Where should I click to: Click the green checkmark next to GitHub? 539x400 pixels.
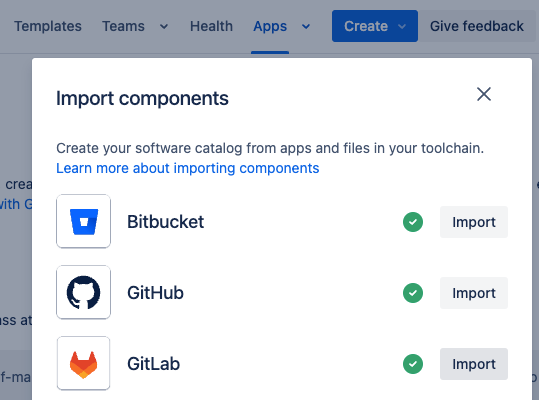(413, 293)
